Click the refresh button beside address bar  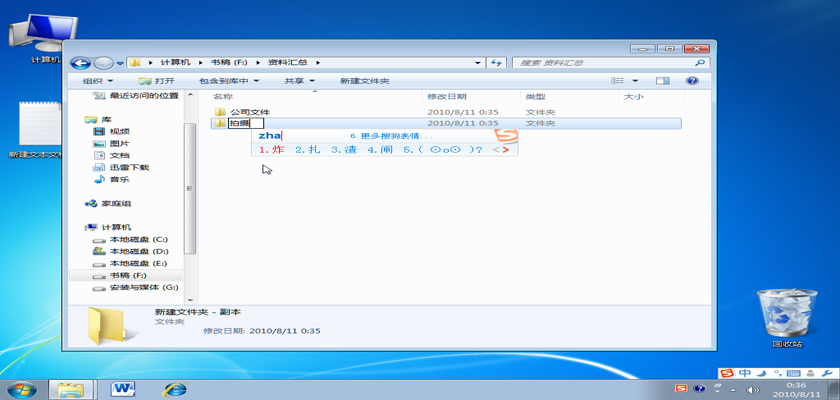(x=497, y=63)
